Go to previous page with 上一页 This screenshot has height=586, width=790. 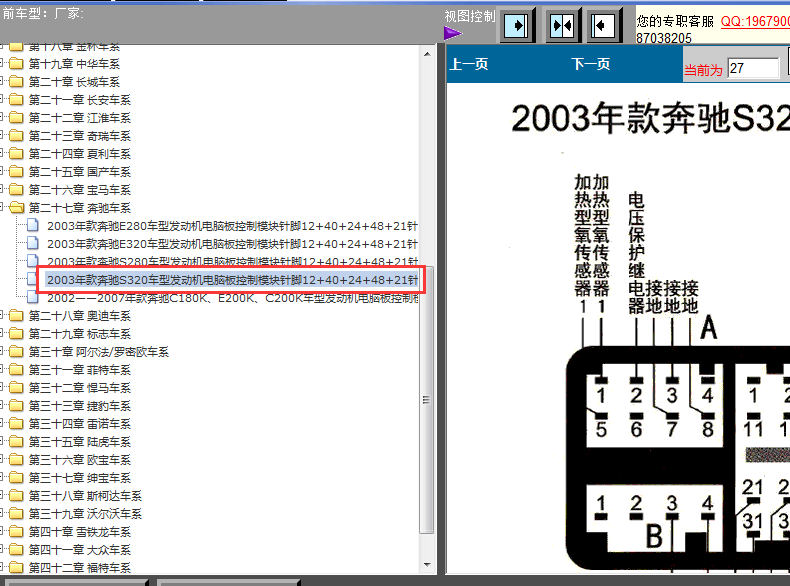pos(469,64)
